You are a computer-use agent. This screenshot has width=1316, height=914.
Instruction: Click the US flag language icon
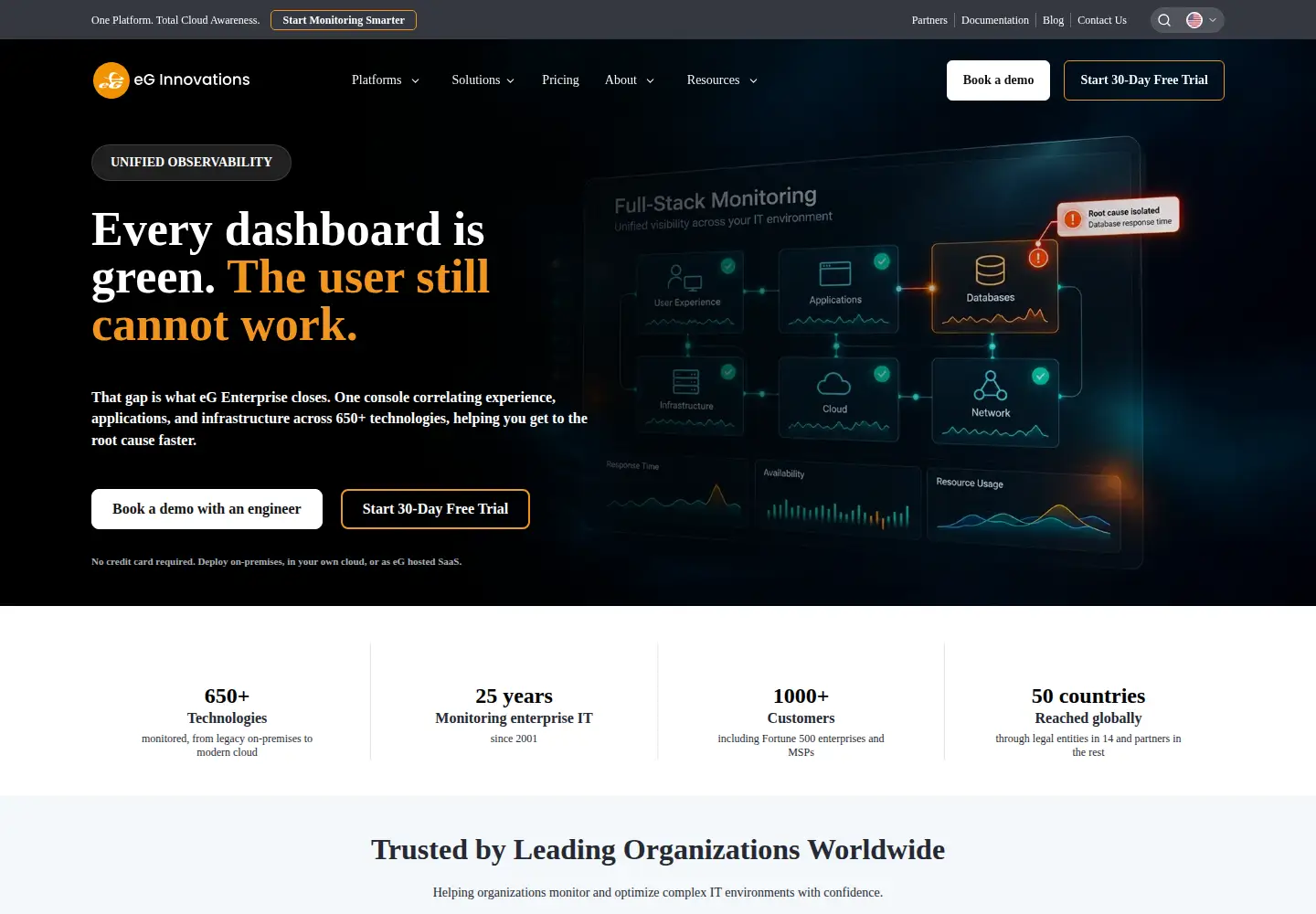[x=1194, y=20]
